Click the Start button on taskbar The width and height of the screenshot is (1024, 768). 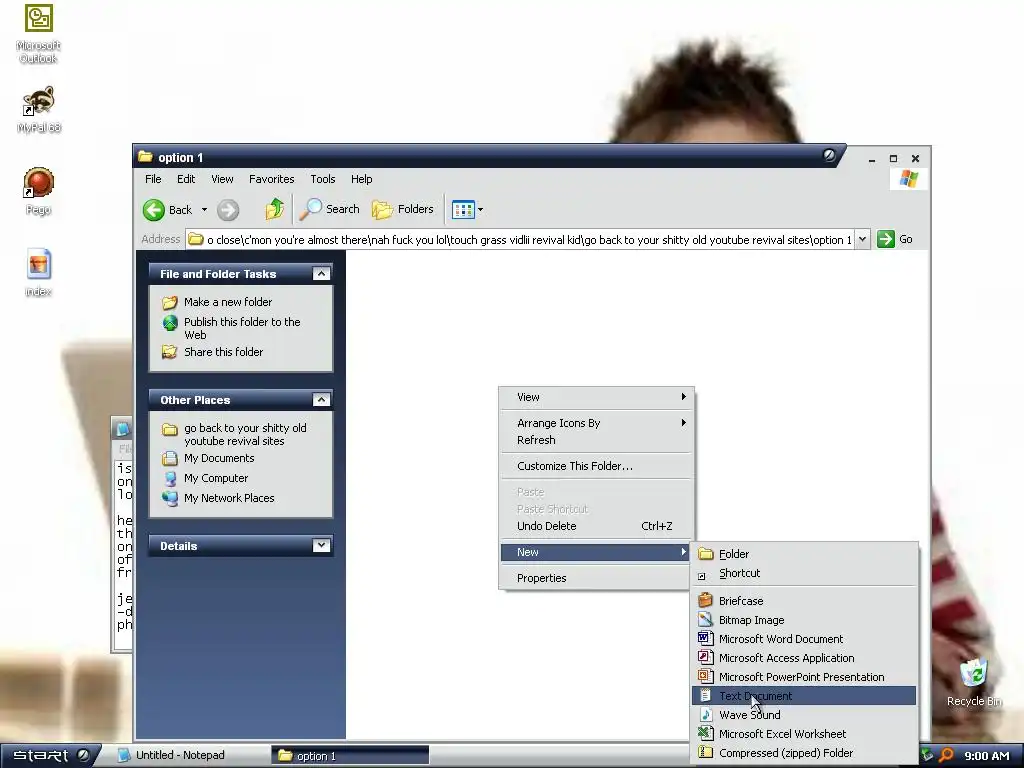click(49, 755)
